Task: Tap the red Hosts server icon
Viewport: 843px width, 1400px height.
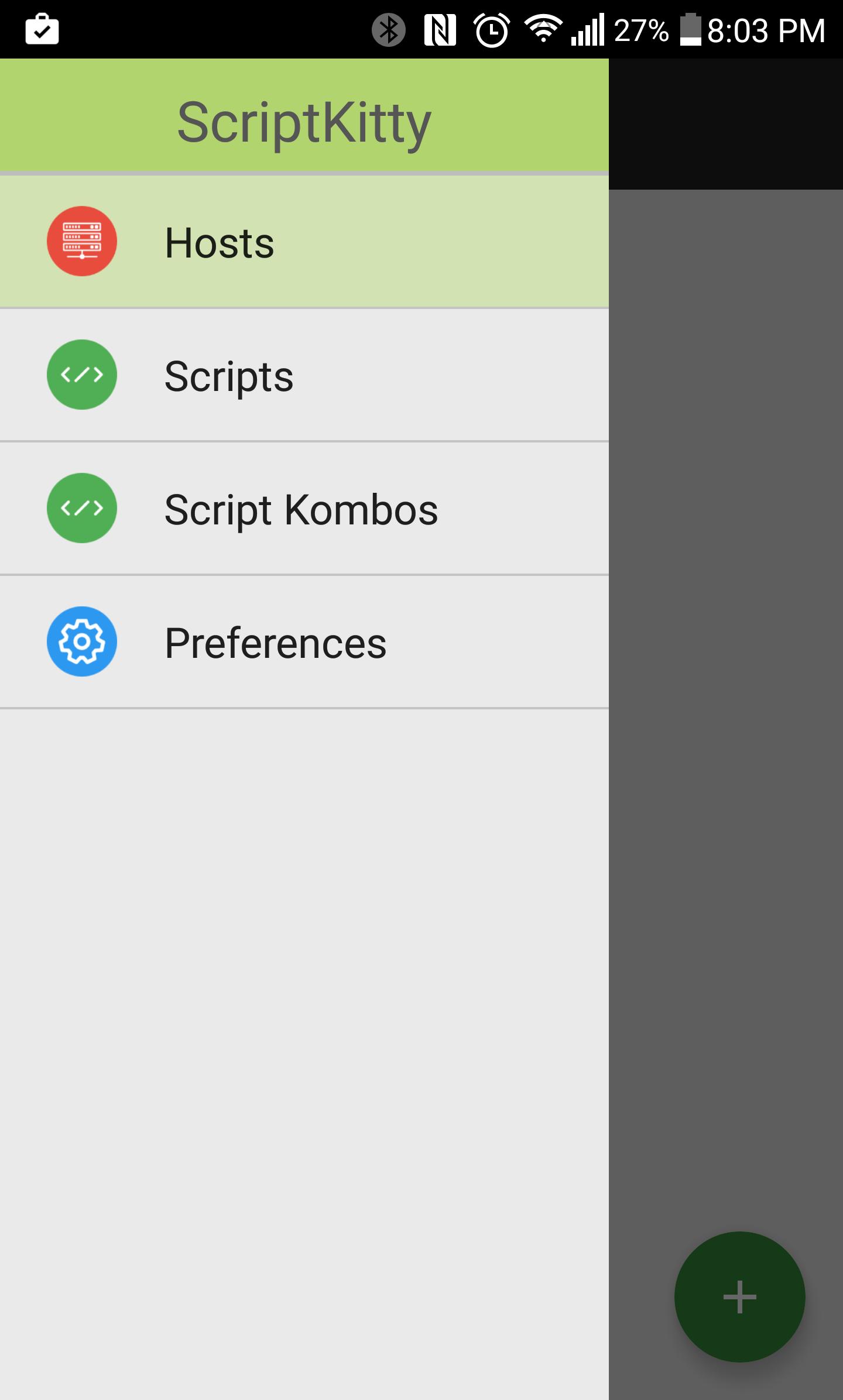Action: (x=82, y=241)
